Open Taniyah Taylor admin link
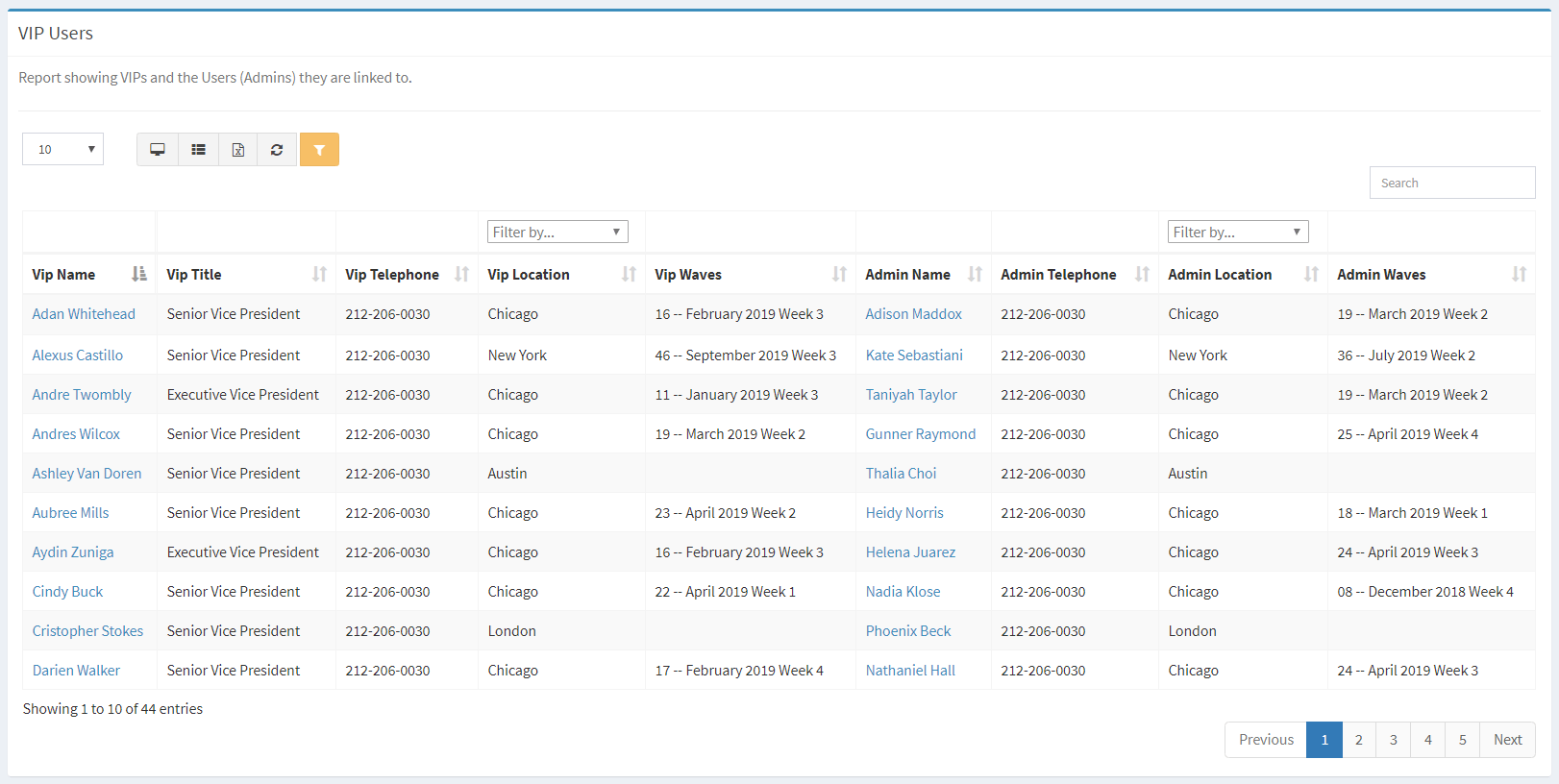This screenshot has height=784, width=1559. [x=911, y=395]
